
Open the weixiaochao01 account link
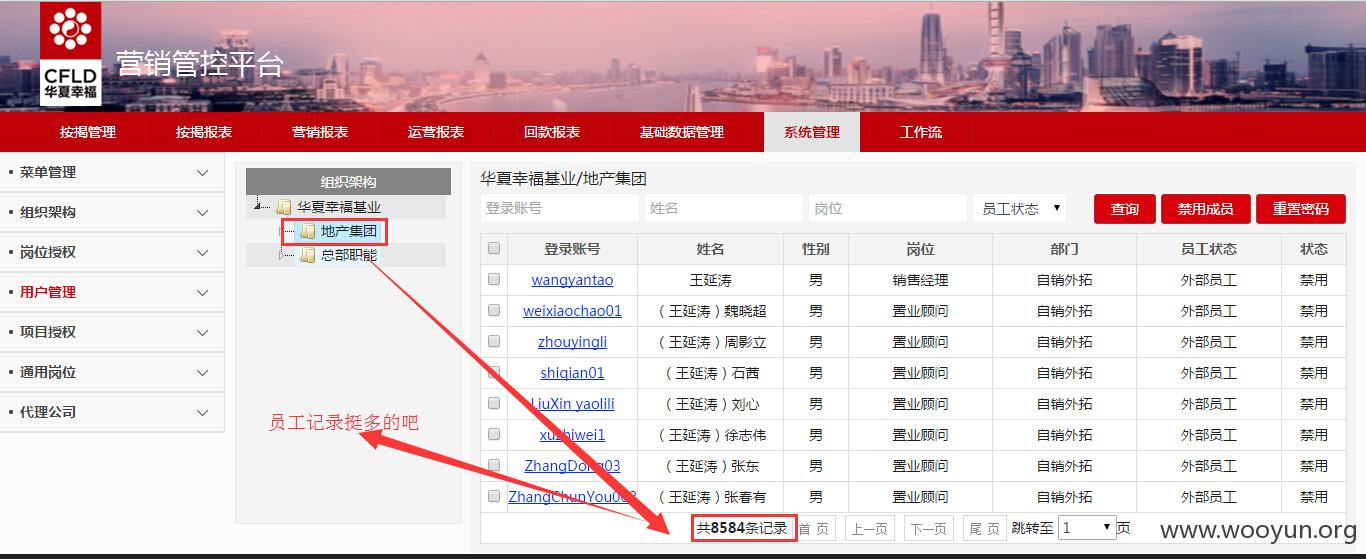pyautogui.click(x=572, y=311)
